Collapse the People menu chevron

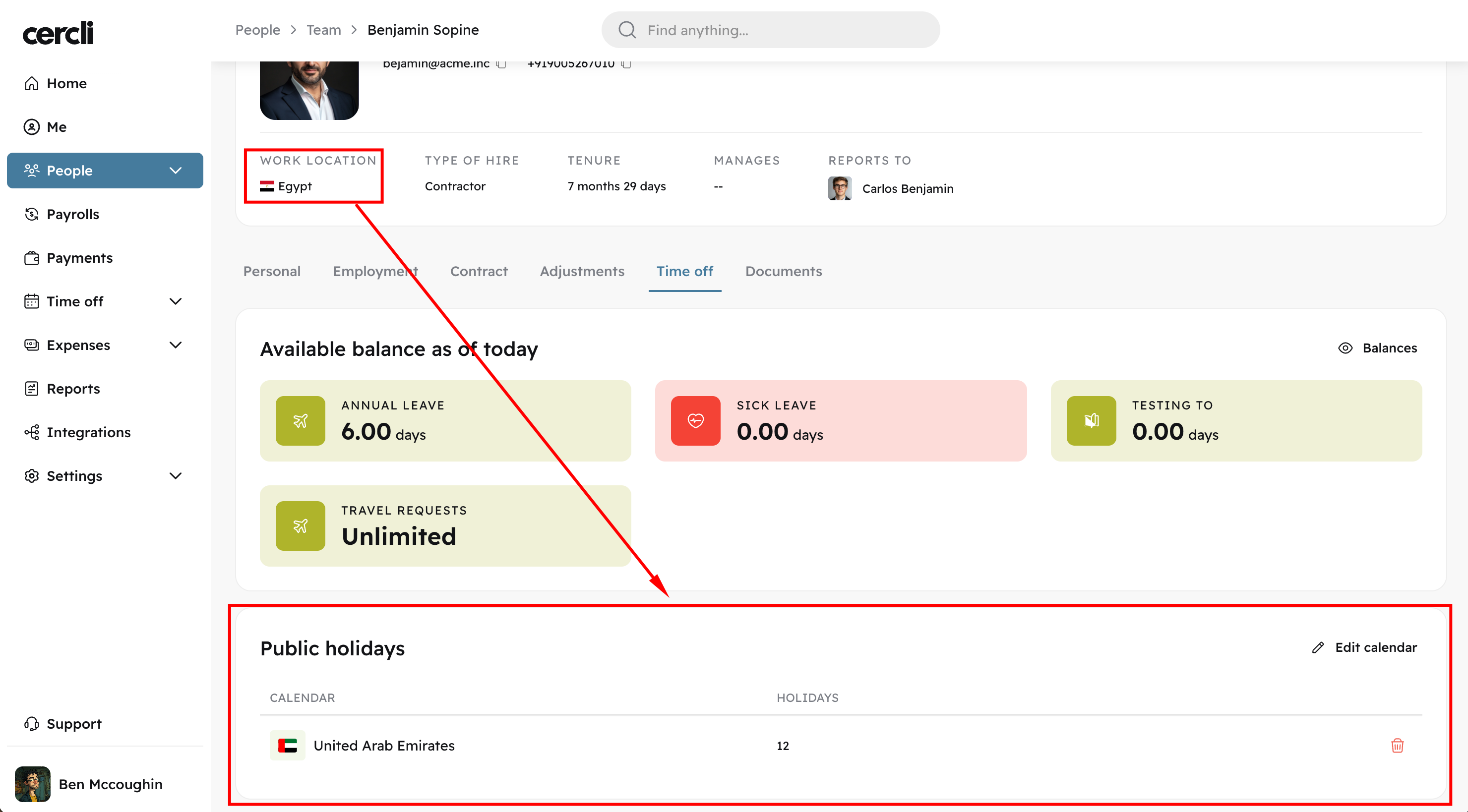click(x=176, y=170)
